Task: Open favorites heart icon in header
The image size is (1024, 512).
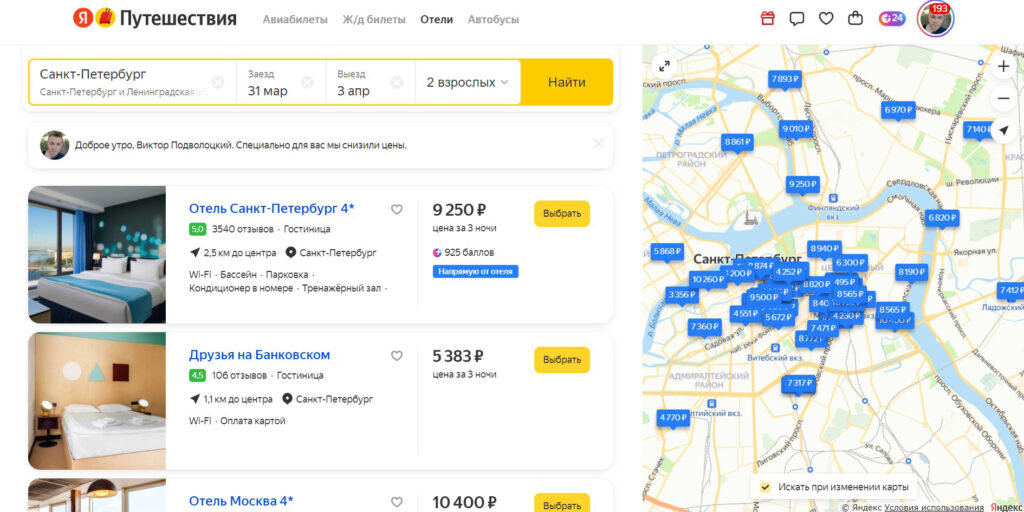Action: pos(826,18)
